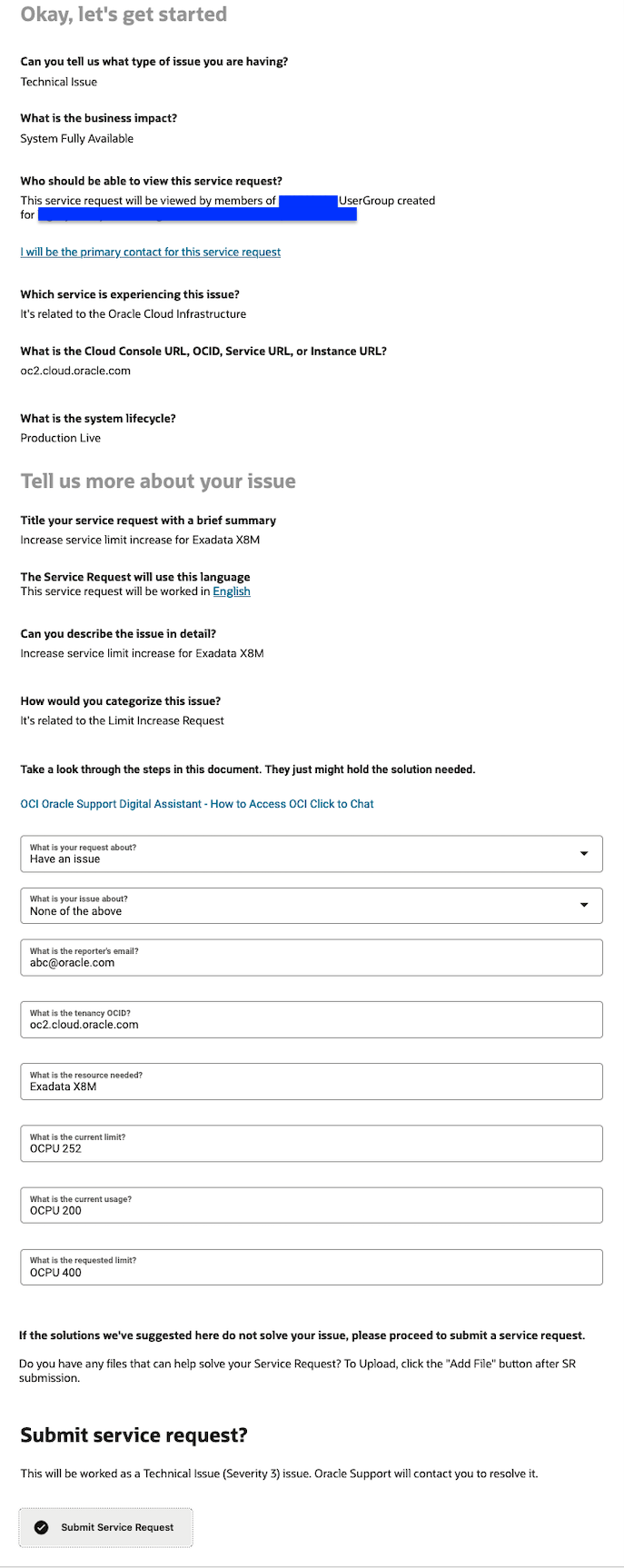Open the 'What is your request about?' dropdown arrow
The image size is (624, 1568).
pos(586,853)
